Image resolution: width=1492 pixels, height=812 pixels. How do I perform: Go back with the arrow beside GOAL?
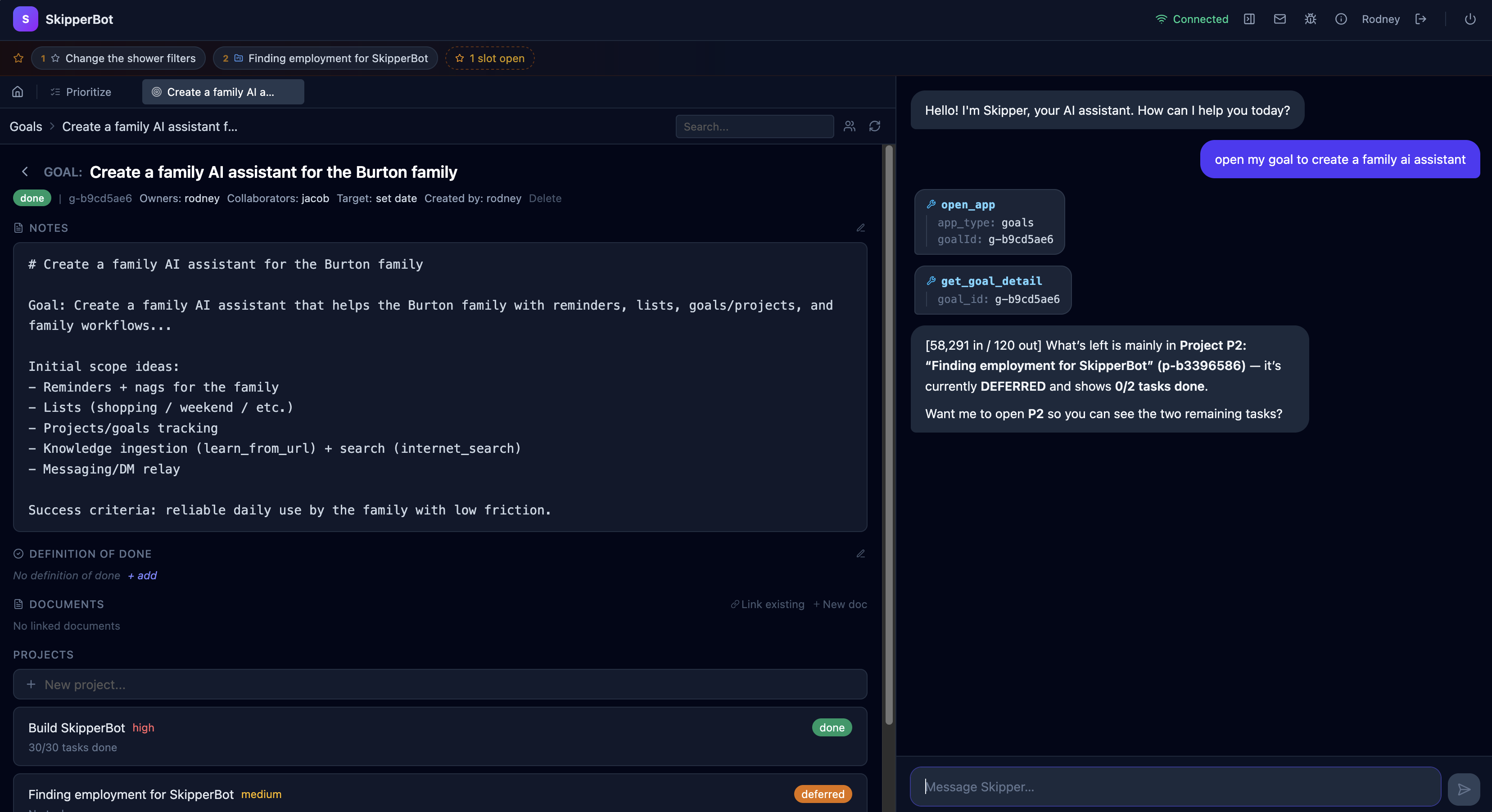[x=25, y=171]
